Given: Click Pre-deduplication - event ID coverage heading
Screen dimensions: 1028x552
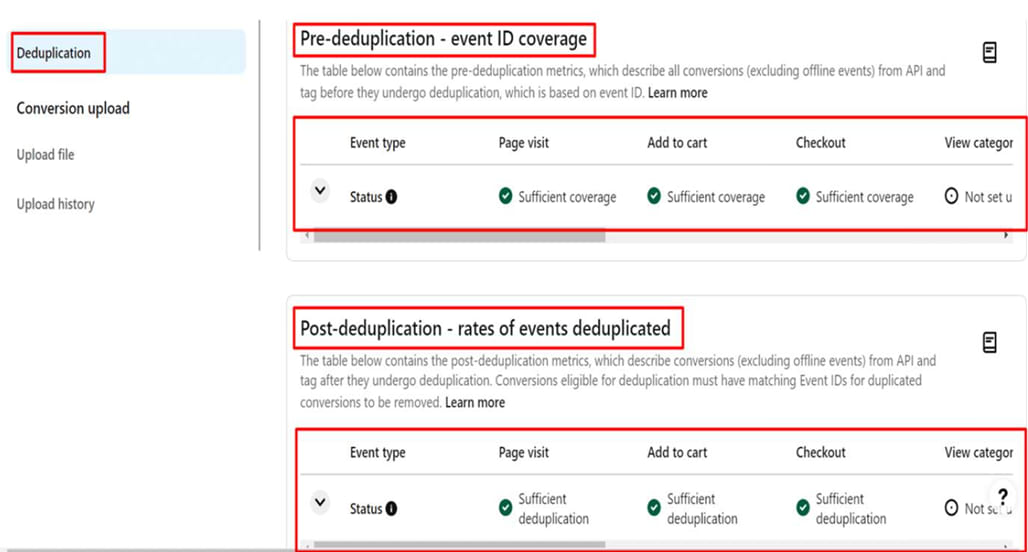Looking at the screenshot, I should pos(443,39).
